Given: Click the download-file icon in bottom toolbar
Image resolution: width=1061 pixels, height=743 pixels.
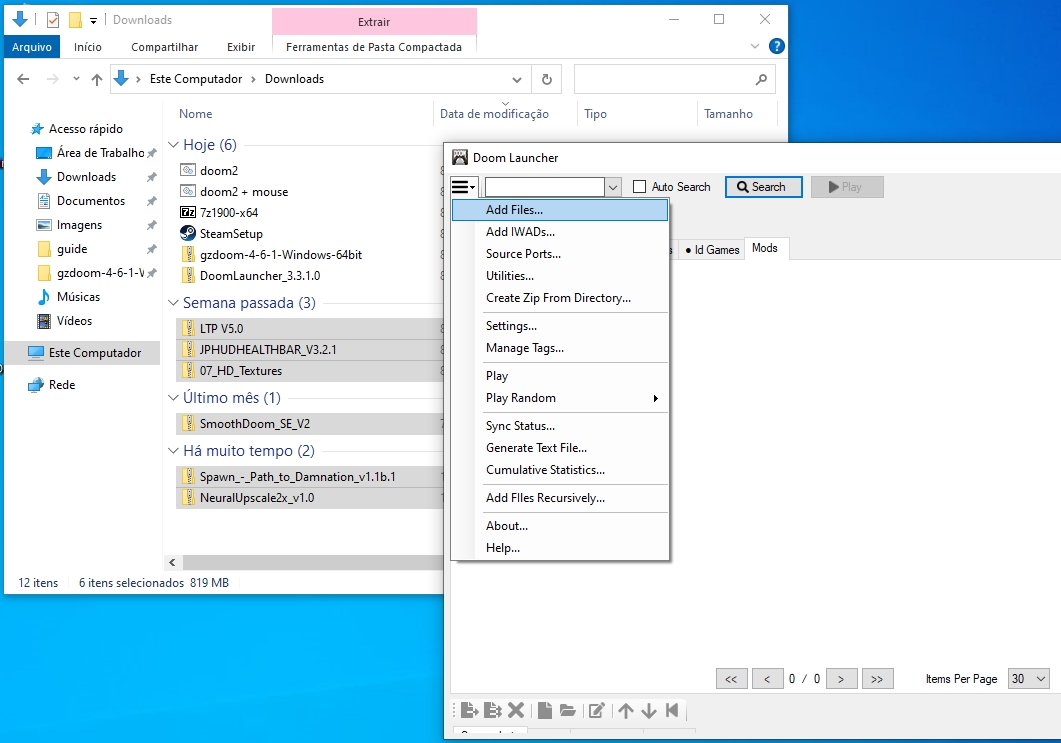Looking at the screenshot, I should pyautogui.click(x=469, y=711).
